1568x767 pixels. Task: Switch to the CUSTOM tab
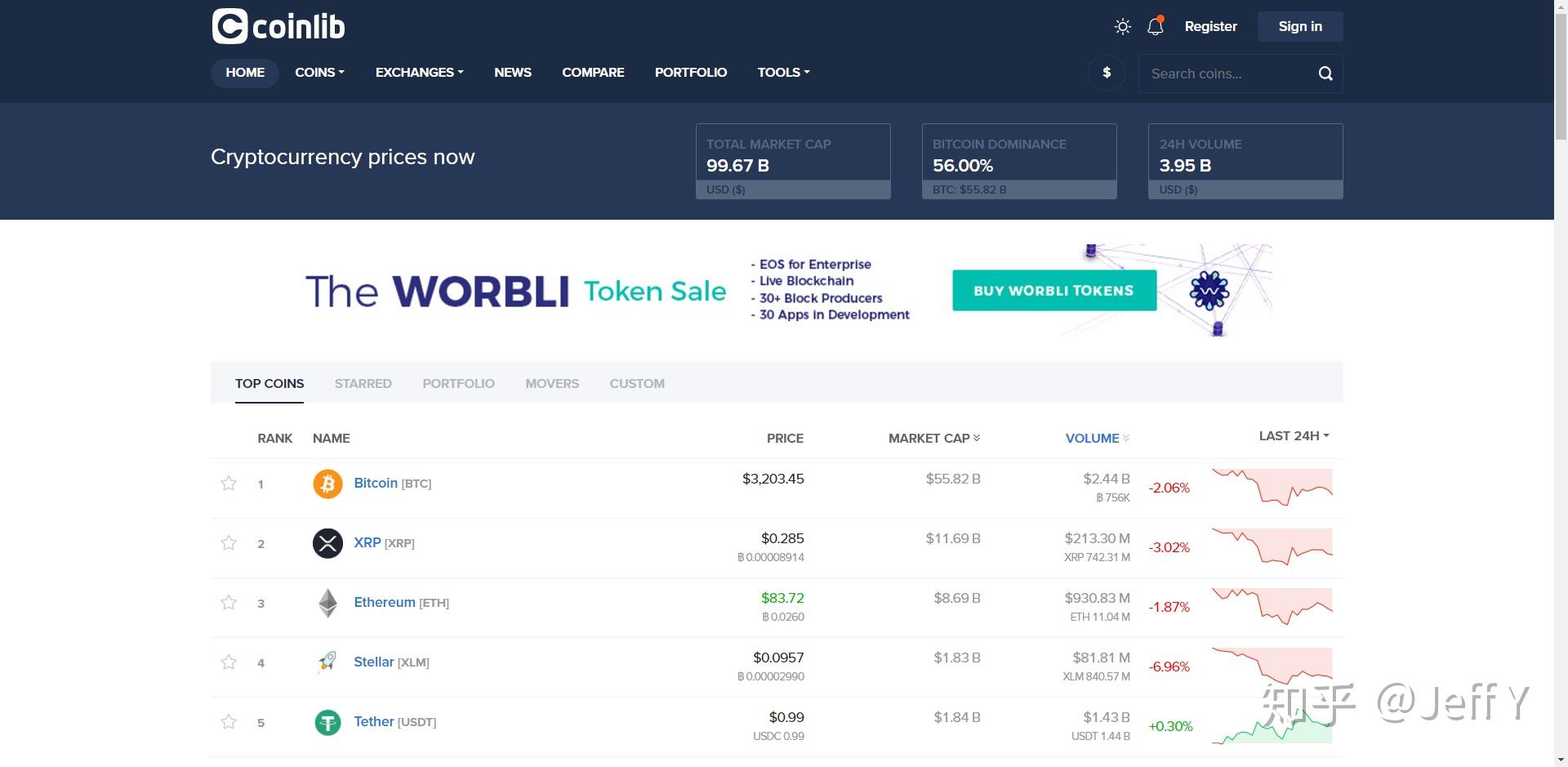tap(637, 384)
